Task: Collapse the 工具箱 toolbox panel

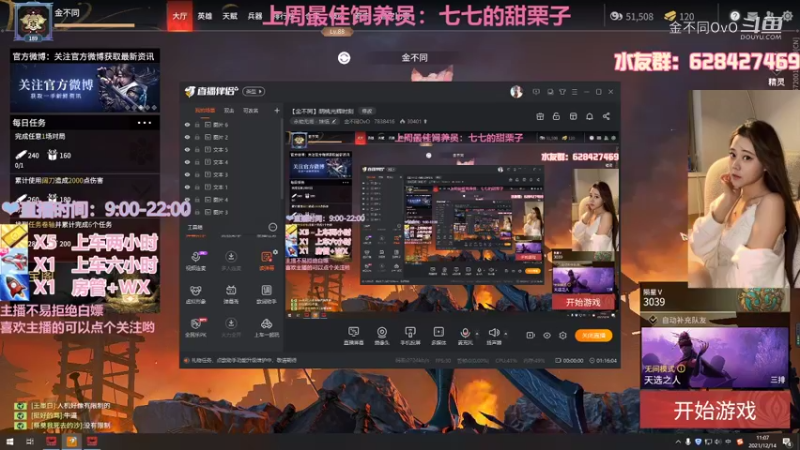Action: click(x=273, y=227)
